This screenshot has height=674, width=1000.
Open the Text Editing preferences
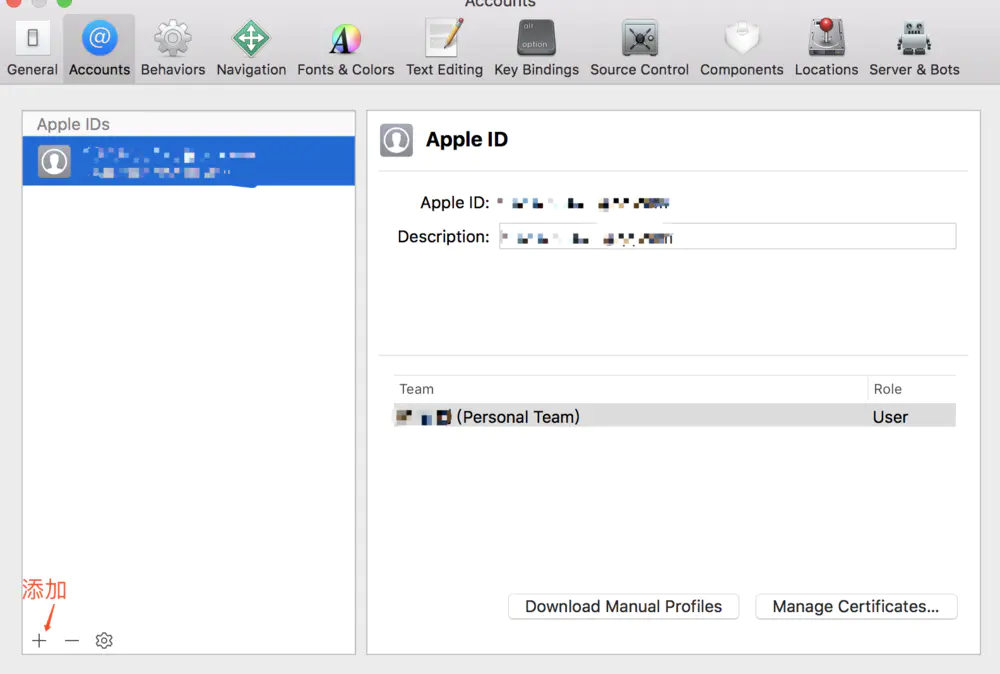tap(444, 49)
